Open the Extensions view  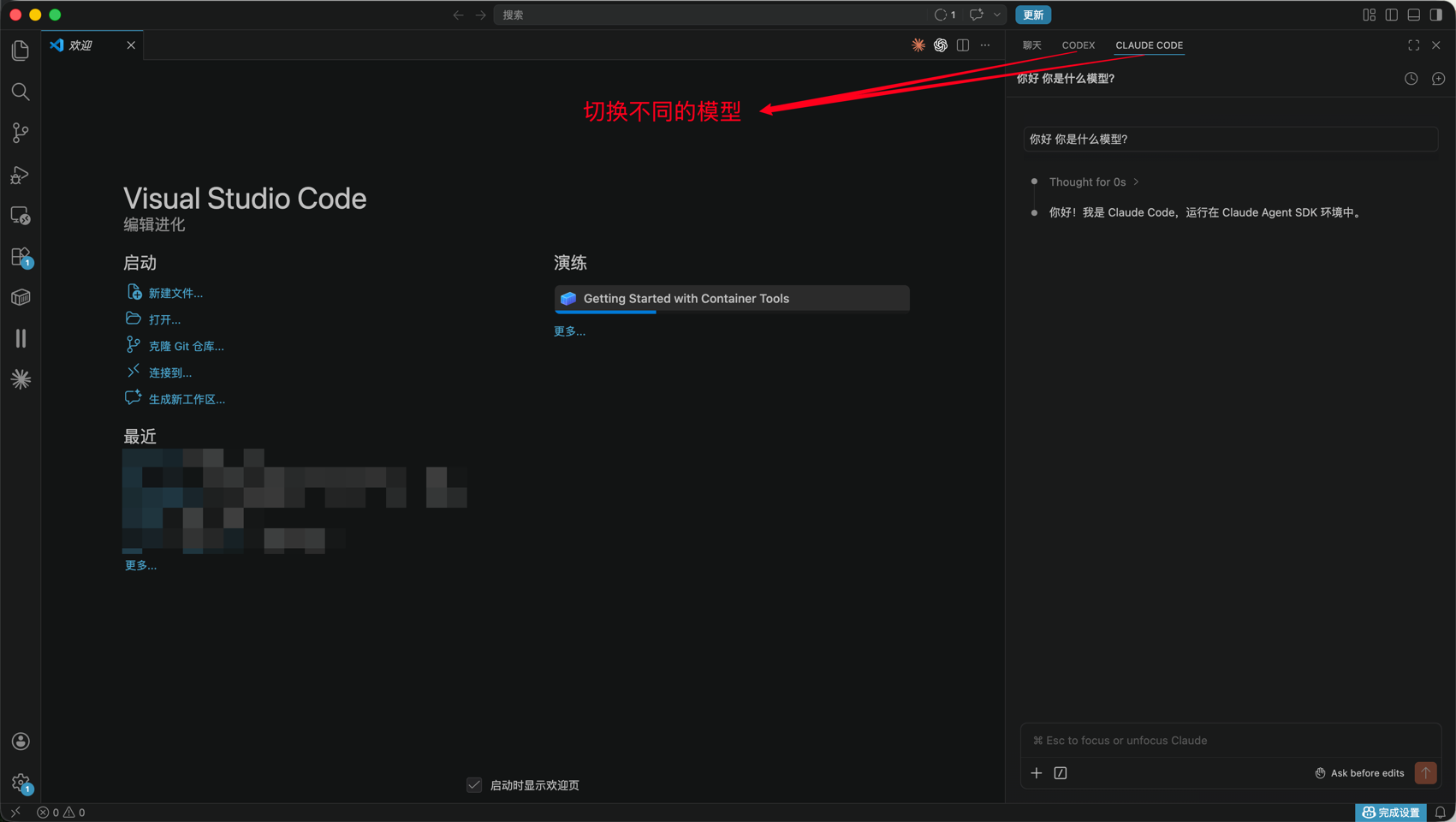pos(21,257)
